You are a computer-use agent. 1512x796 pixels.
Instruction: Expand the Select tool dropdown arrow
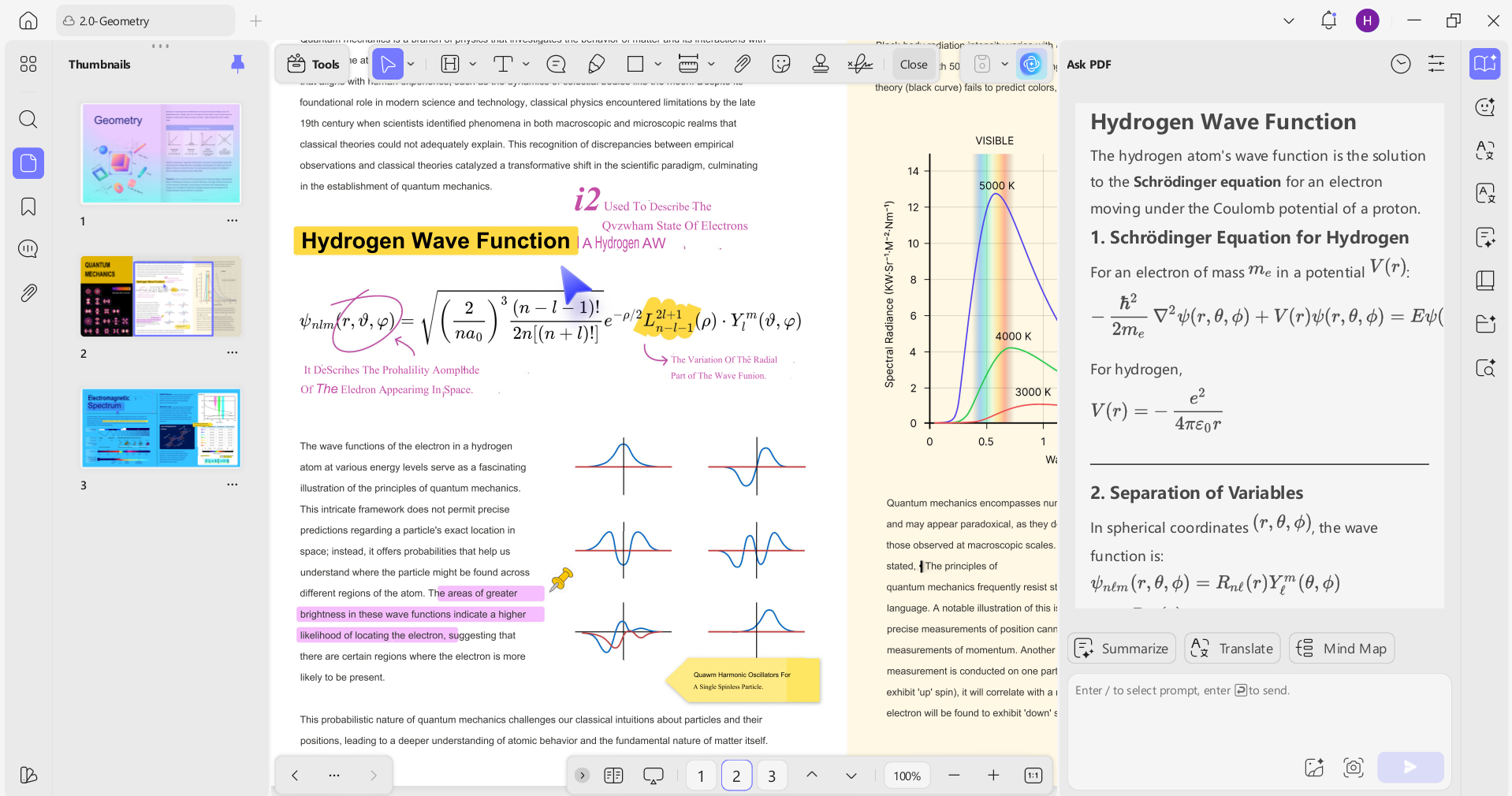click(412, 64)
